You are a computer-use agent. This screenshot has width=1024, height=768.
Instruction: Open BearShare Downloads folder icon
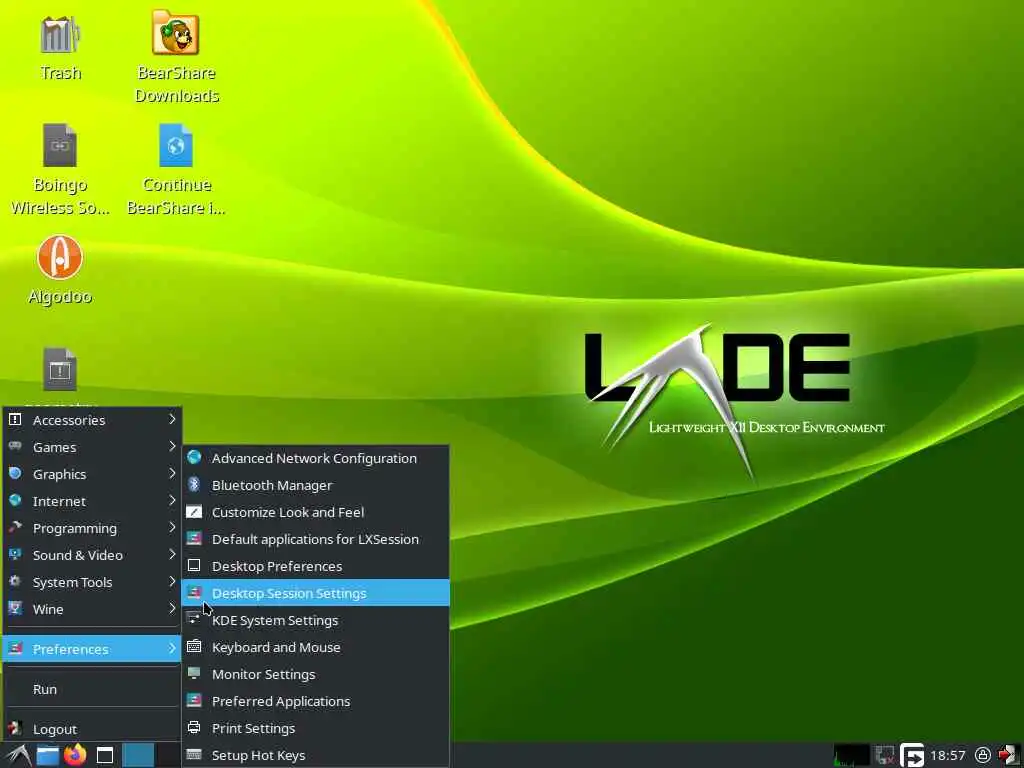176,57
